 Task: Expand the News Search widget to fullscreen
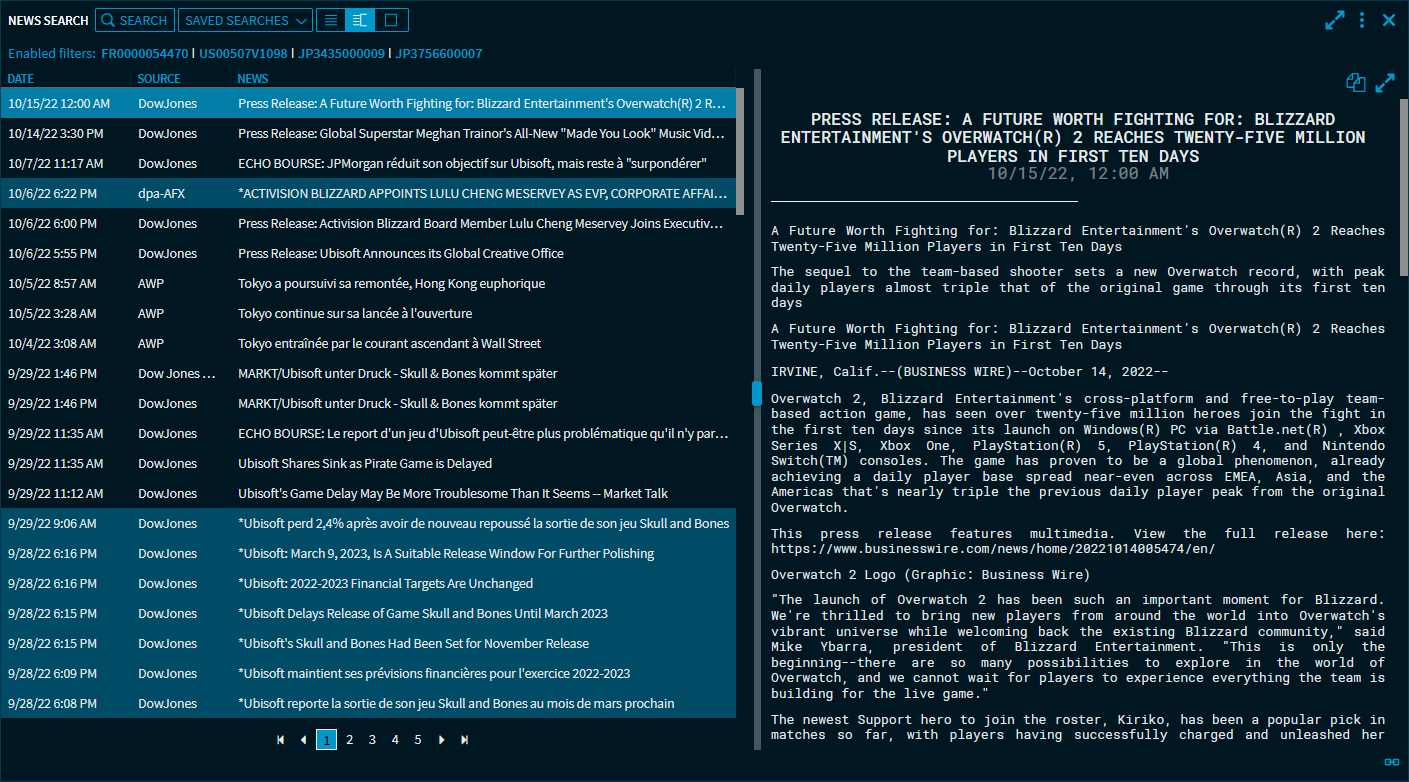(1334, 20)
